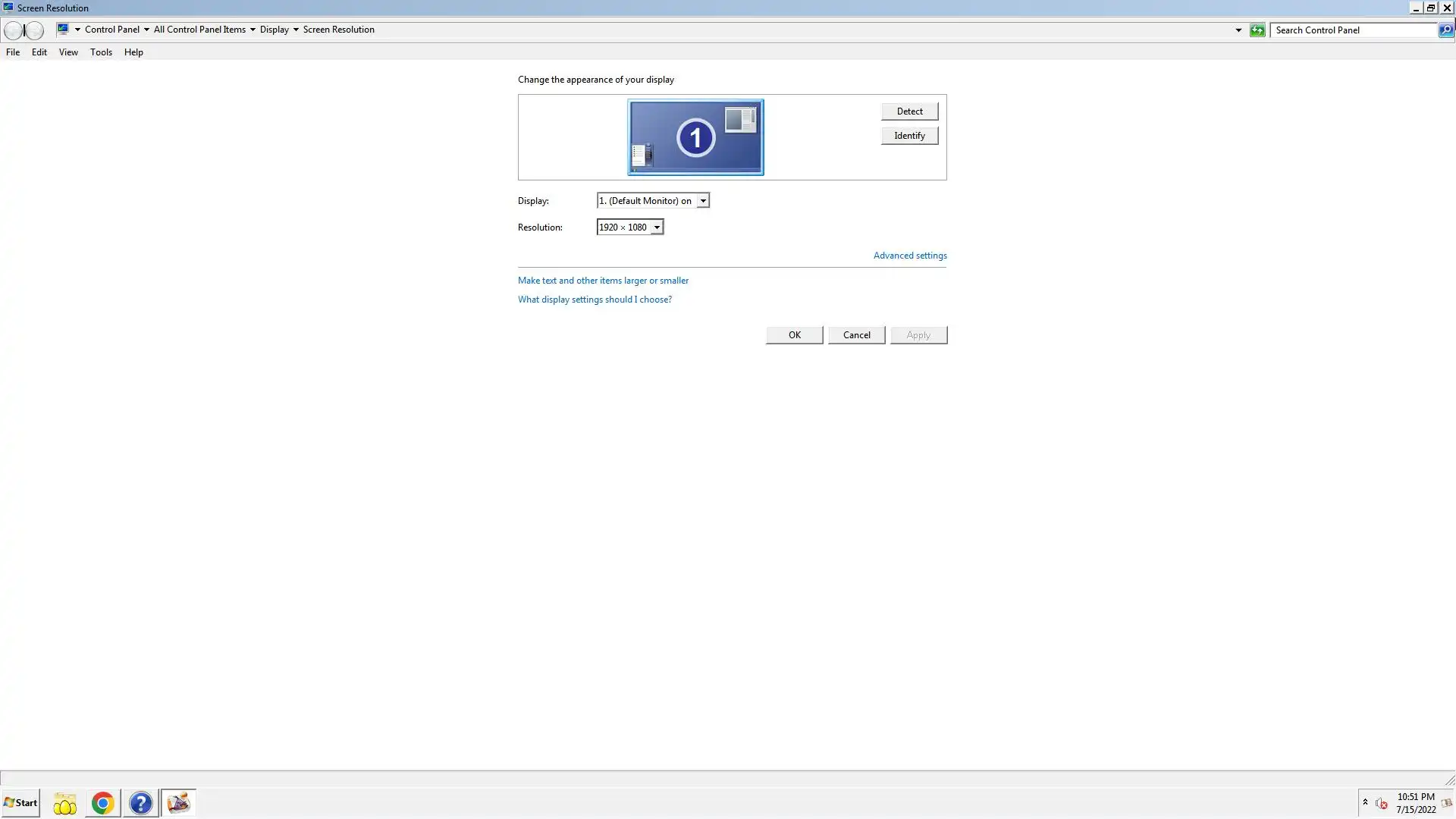Show hidden system tray icons
1456x819 pixels.
tap(1365, 802)
